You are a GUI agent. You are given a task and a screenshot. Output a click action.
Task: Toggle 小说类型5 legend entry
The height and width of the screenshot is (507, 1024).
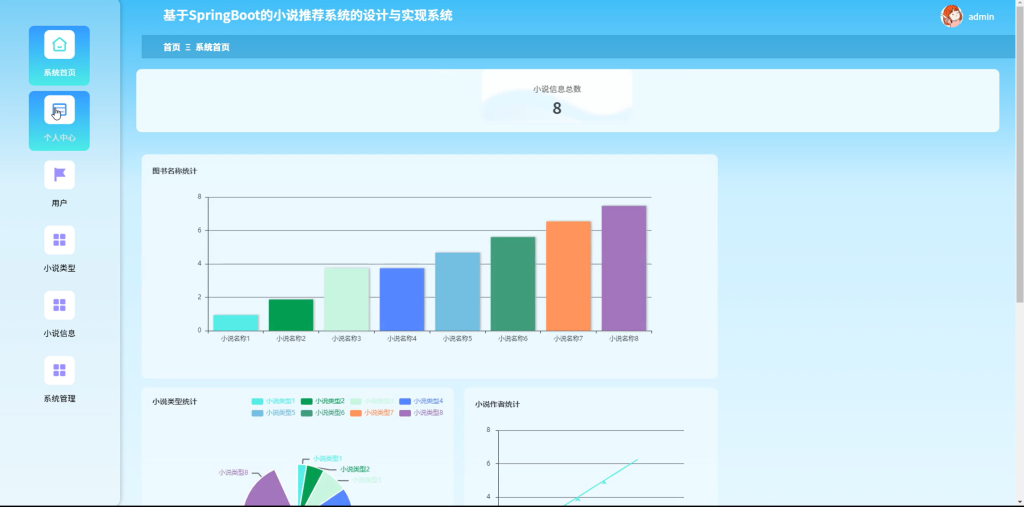(x=273, y=413)
